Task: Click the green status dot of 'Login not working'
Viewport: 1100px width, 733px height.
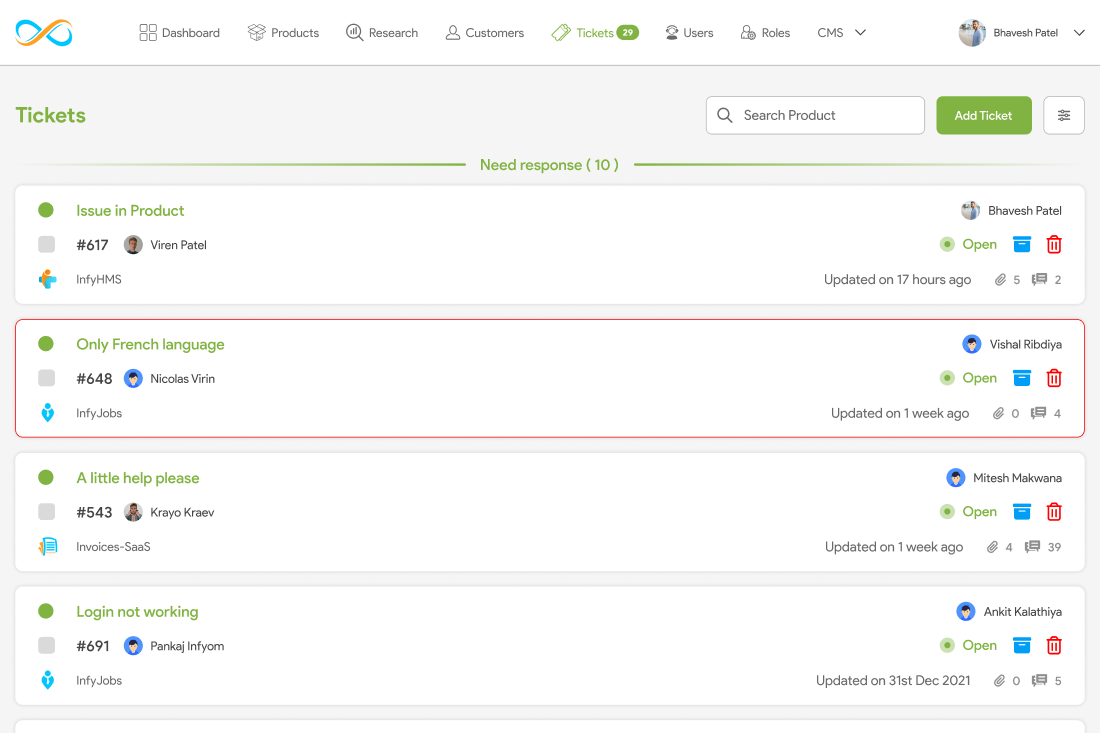Action: click(x=46, y=611)
